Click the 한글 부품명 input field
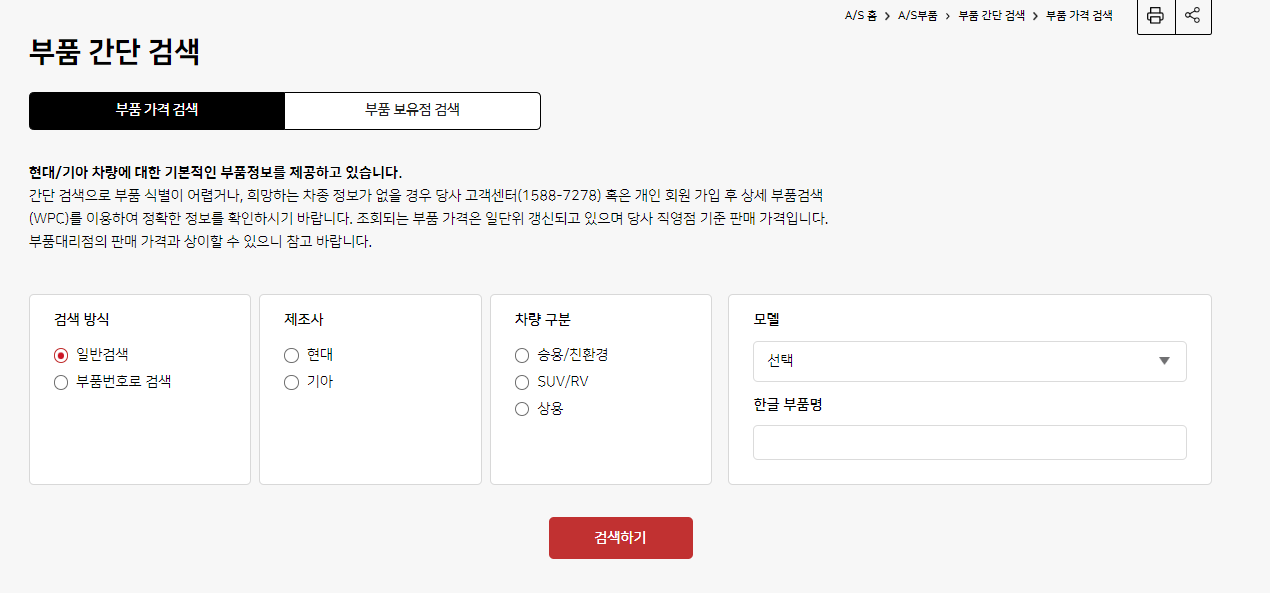Viewport: 1270px width, 593px height. pos(968,442)
